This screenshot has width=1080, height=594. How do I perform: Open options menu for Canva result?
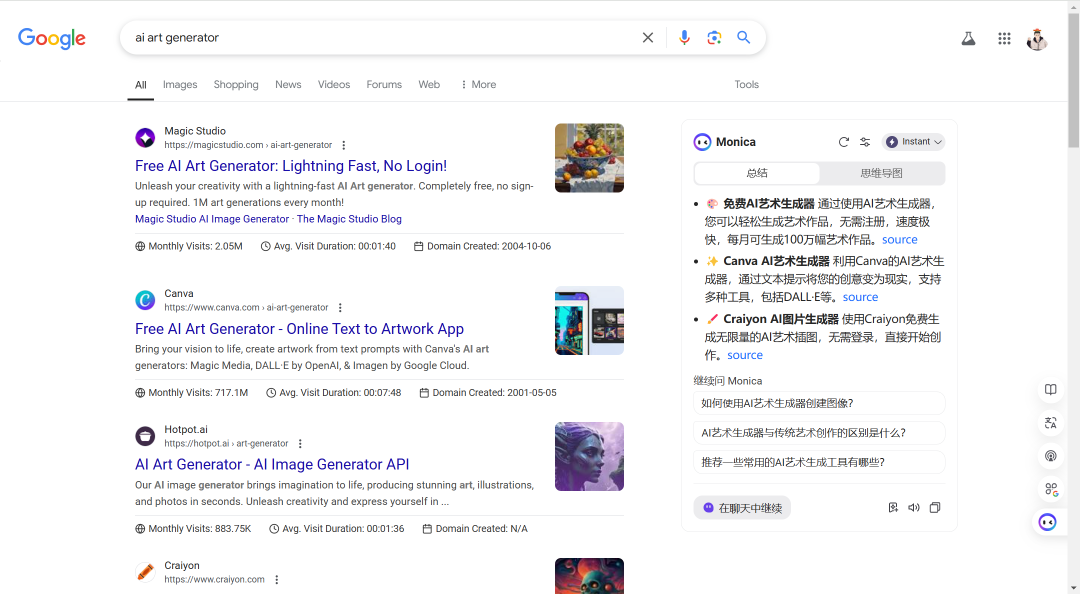[x=340, y=308]
